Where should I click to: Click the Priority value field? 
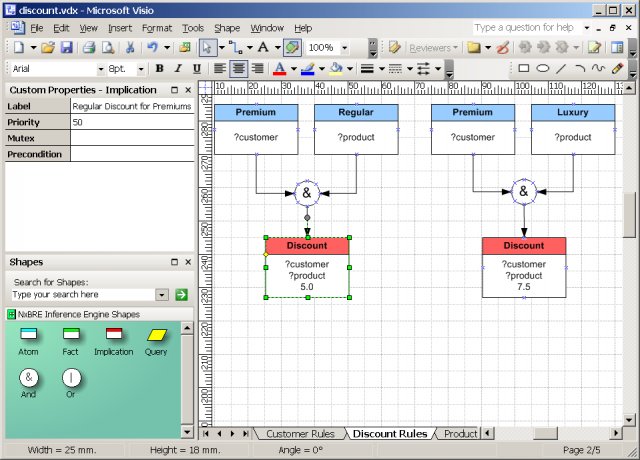click(132, 121)
